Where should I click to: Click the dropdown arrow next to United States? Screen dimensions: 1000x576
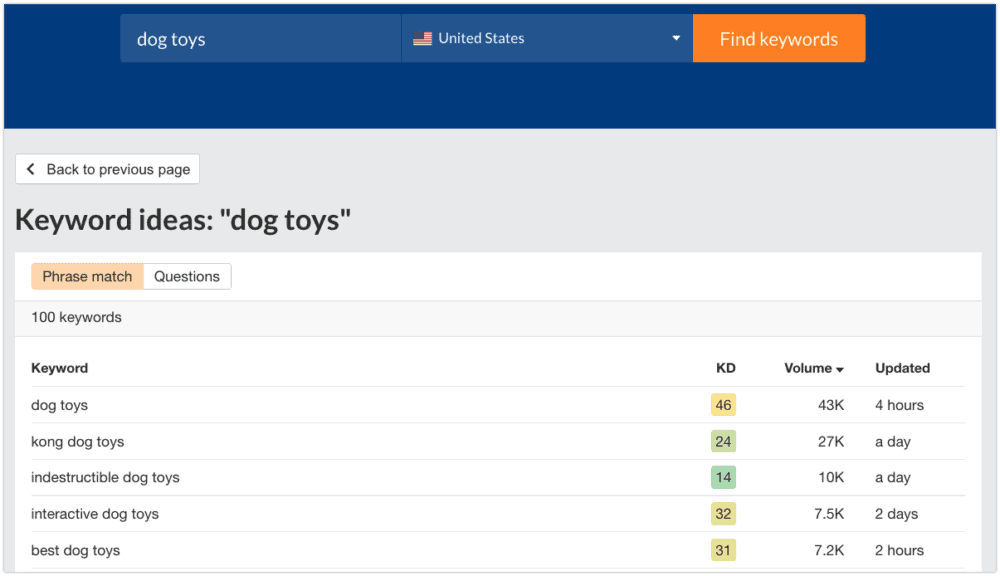(x=676, y=38)
